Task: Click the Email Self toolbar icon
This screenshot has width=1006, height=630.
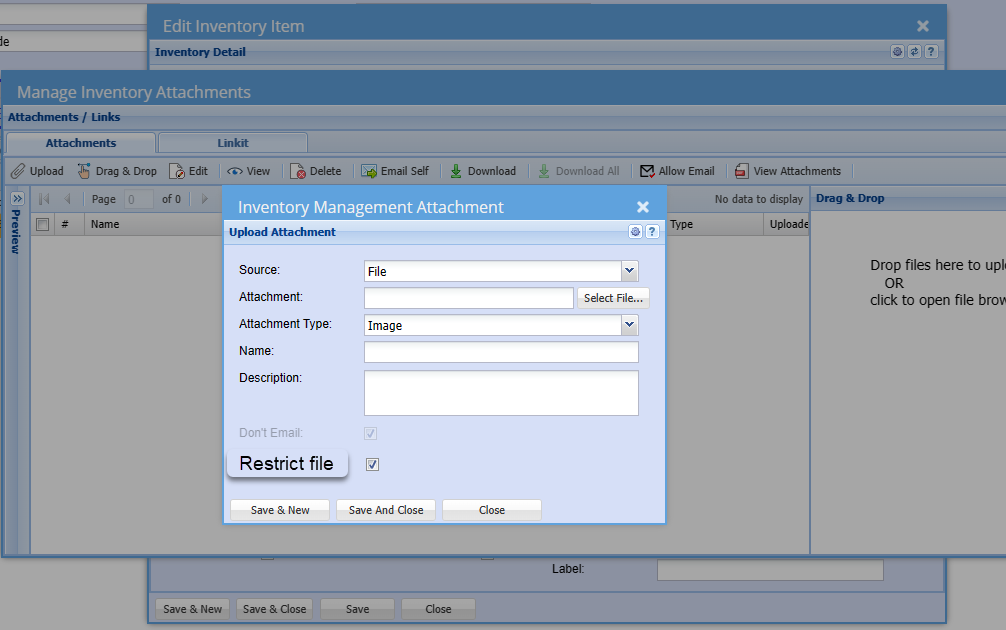Action: point(369,171)
